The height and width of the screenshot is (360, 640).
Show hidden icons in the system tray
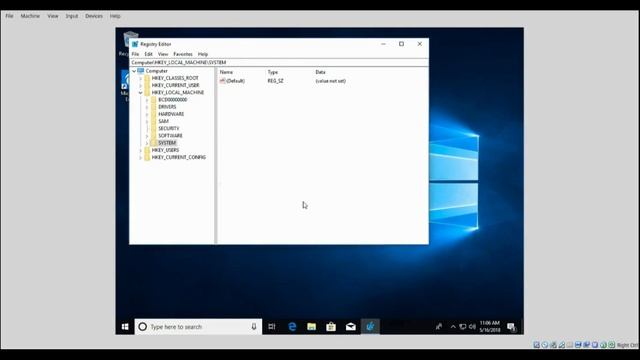[x=453, y=327]
